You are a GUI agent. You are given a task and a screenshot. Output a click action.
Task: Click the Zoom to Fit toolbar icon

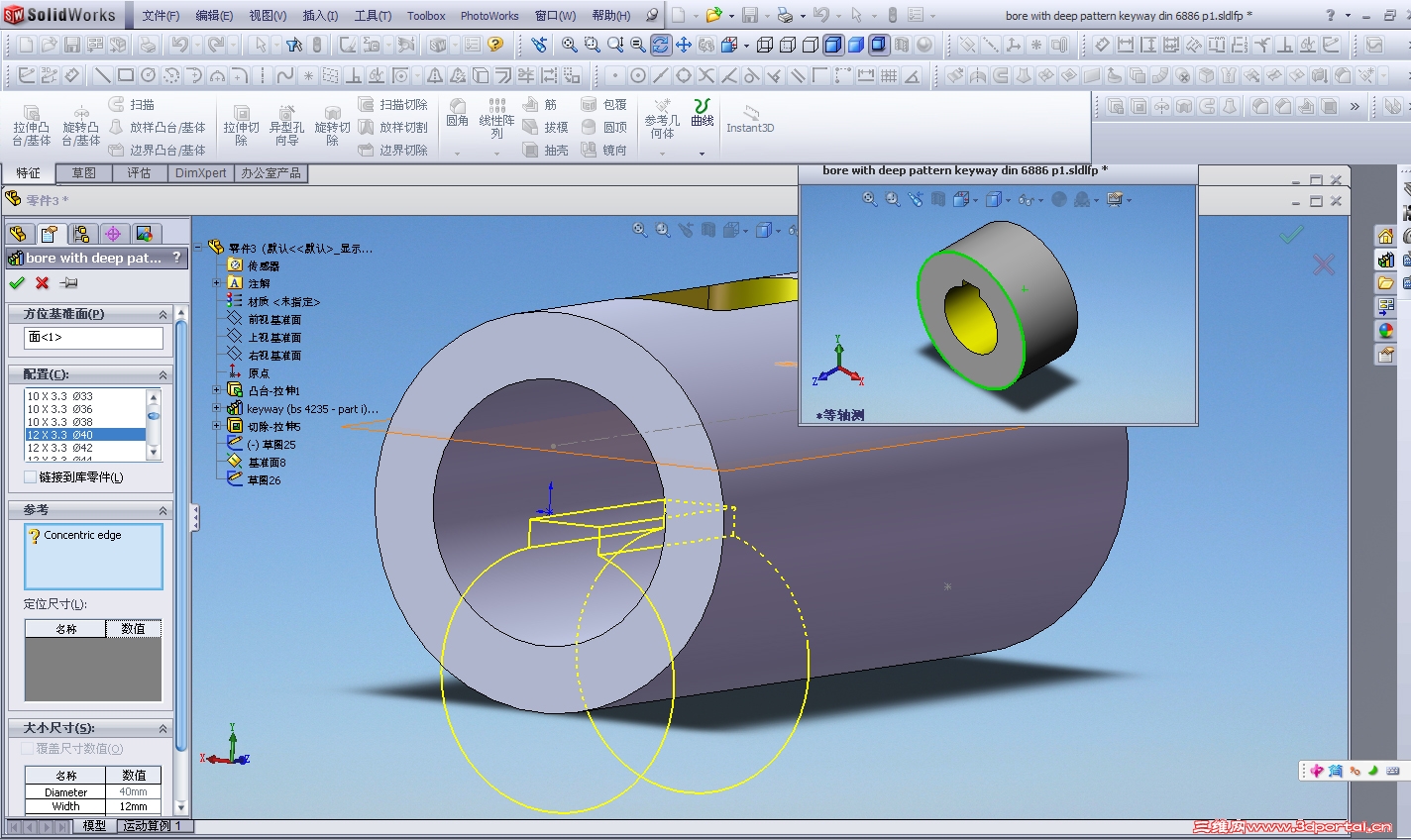[570, 45]
